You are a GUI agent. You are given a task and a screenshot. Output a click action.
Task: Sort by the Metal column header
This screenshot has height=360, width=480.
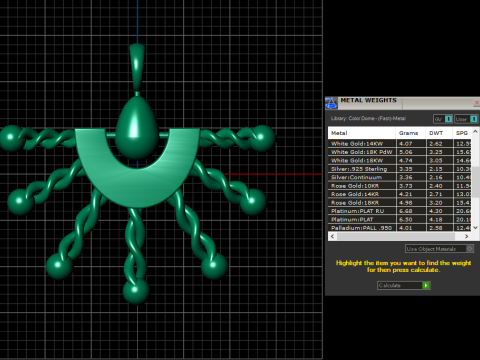[x=362, y=133]
